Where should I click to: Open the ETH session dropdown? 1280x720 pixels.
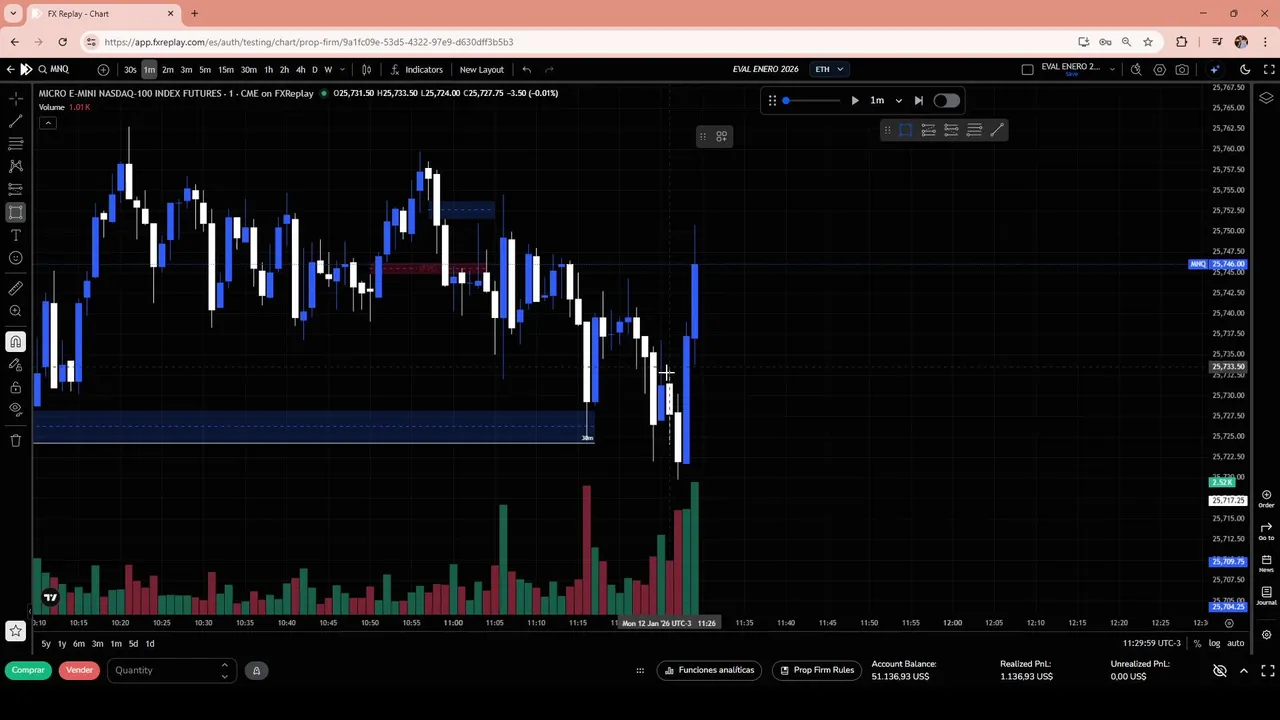click(829, 69)
